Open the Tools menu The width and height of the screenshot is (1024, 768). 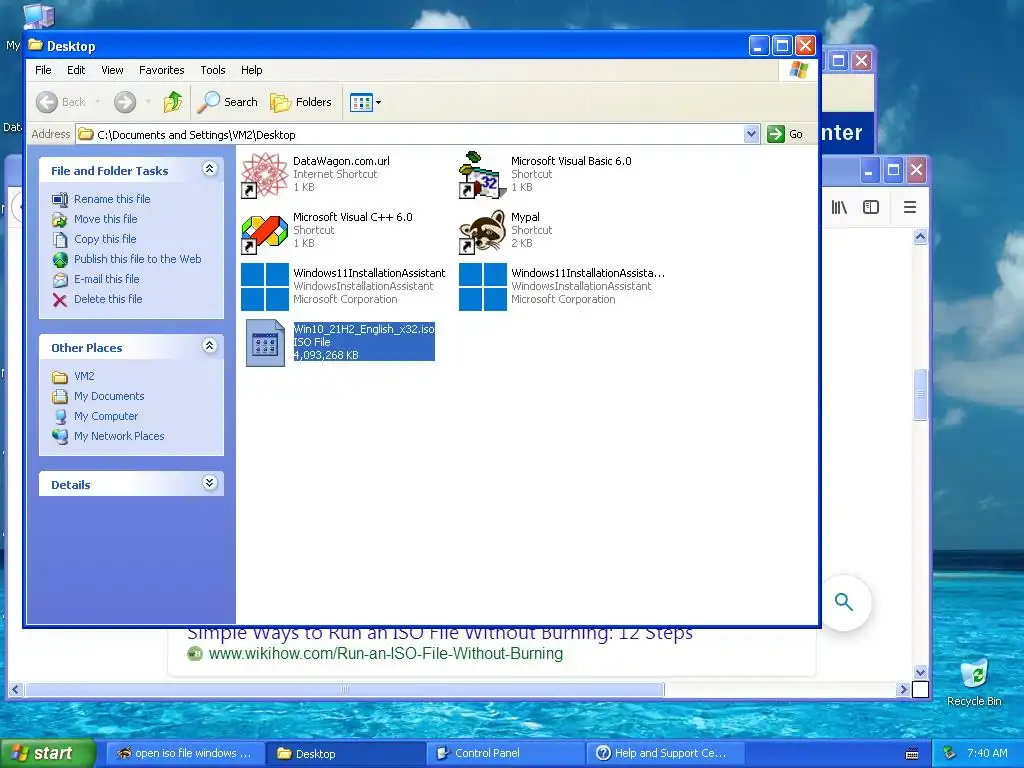click(x=213, y=70)
